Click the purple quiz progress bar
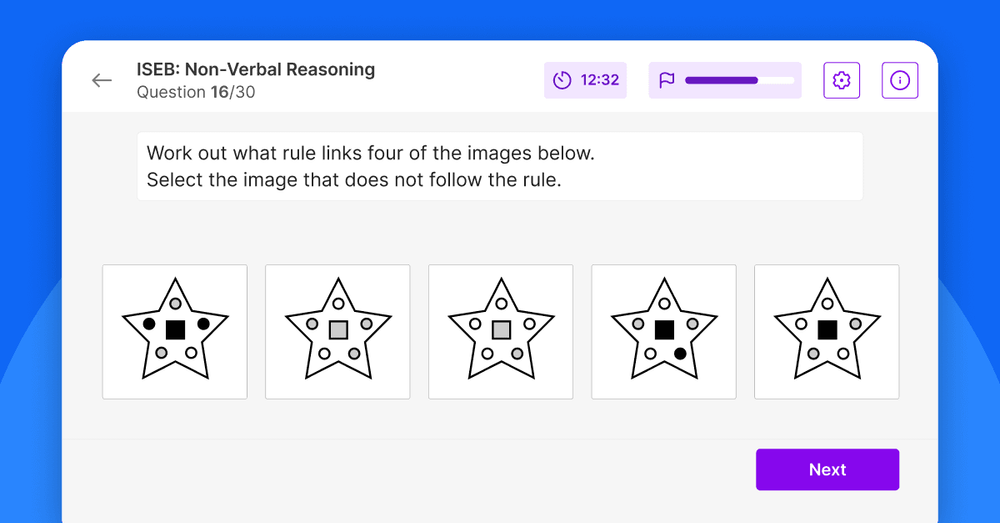 click(x=739, y=81)
